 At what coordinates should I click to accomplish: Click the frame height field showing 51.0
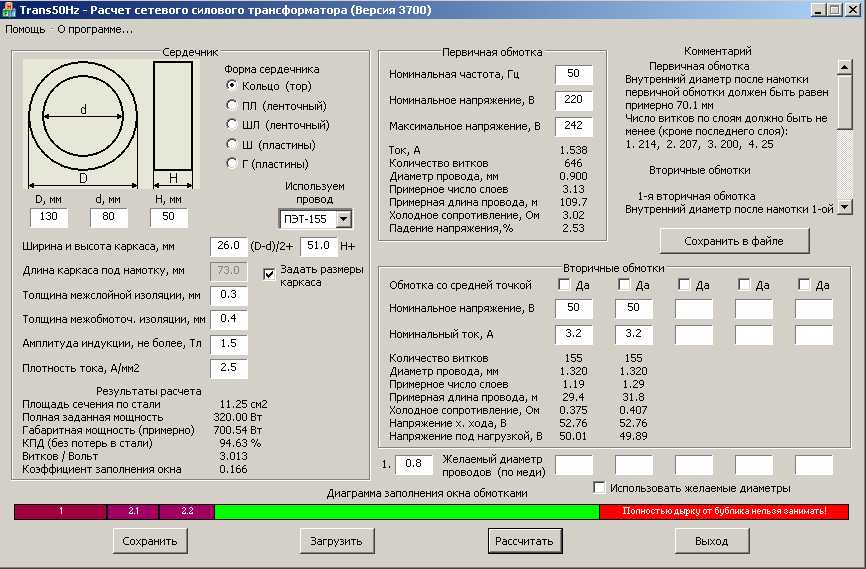[x=319, y=246]
